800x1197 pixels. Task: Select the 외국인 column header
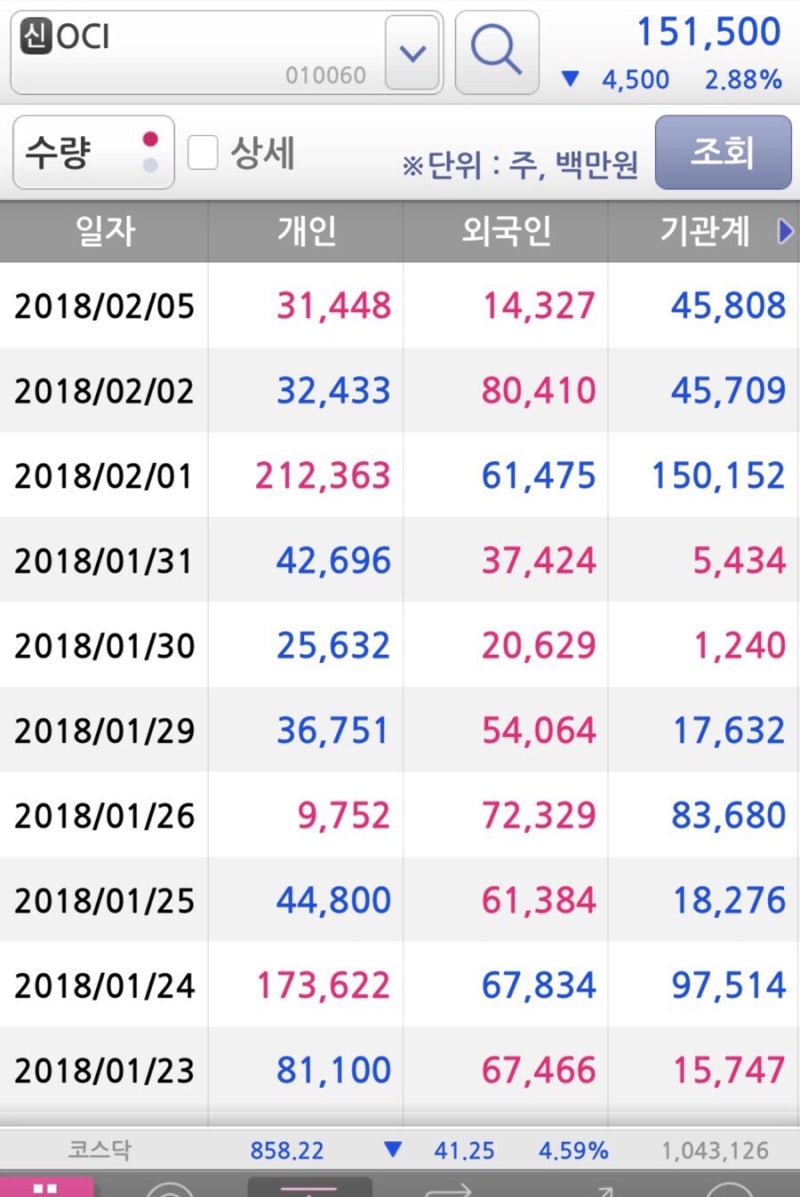click(x=506, y=232)
